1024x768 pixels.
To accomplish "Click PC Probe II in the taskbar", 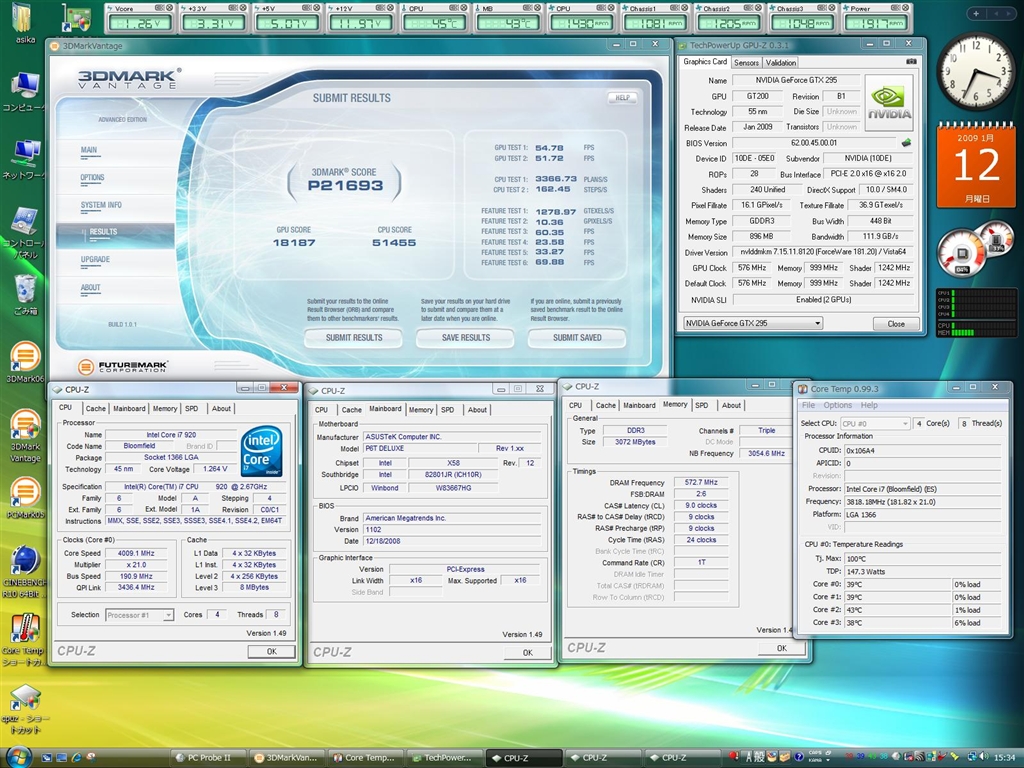I will click(x=207, y=758).
